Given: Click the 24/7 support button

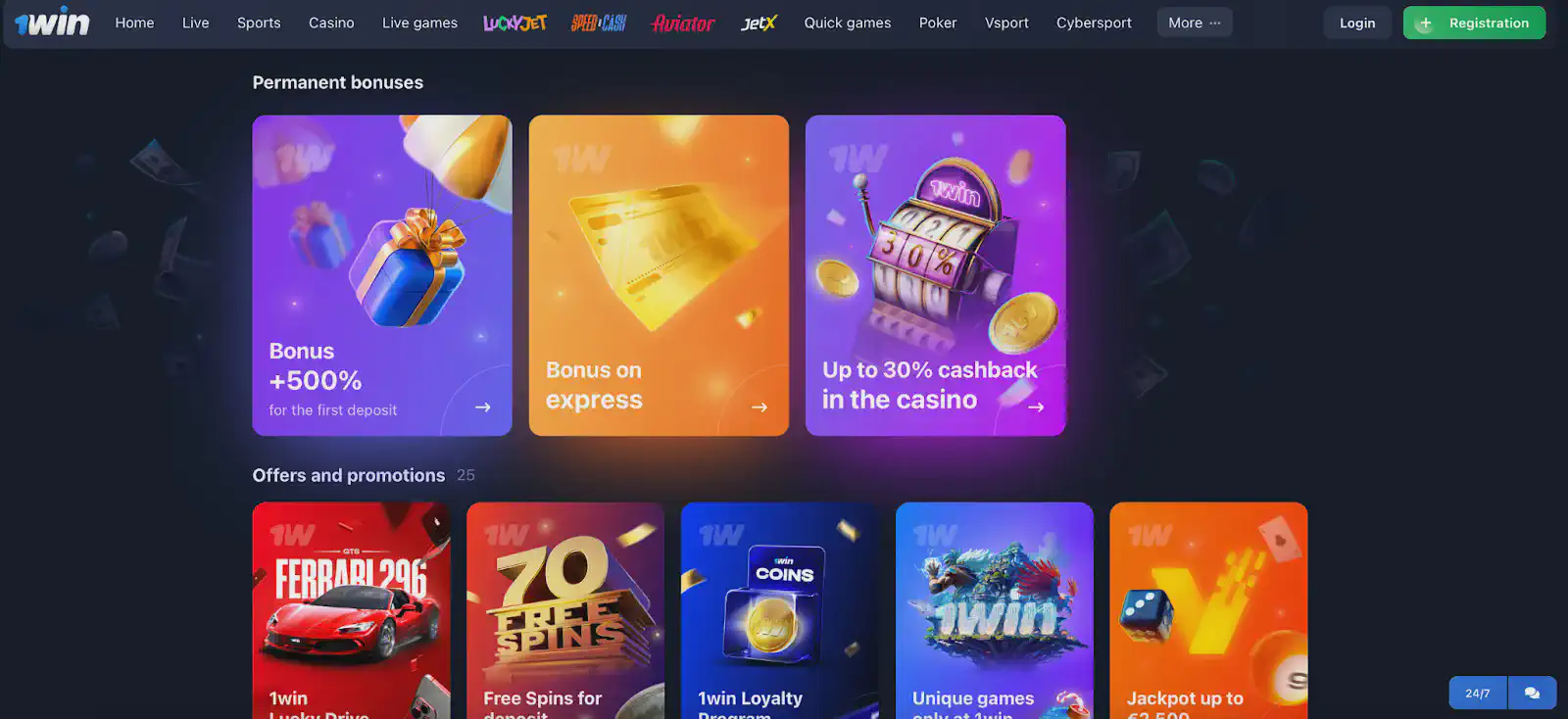Looking at the screenshot, I should [x=1478, y=693].
